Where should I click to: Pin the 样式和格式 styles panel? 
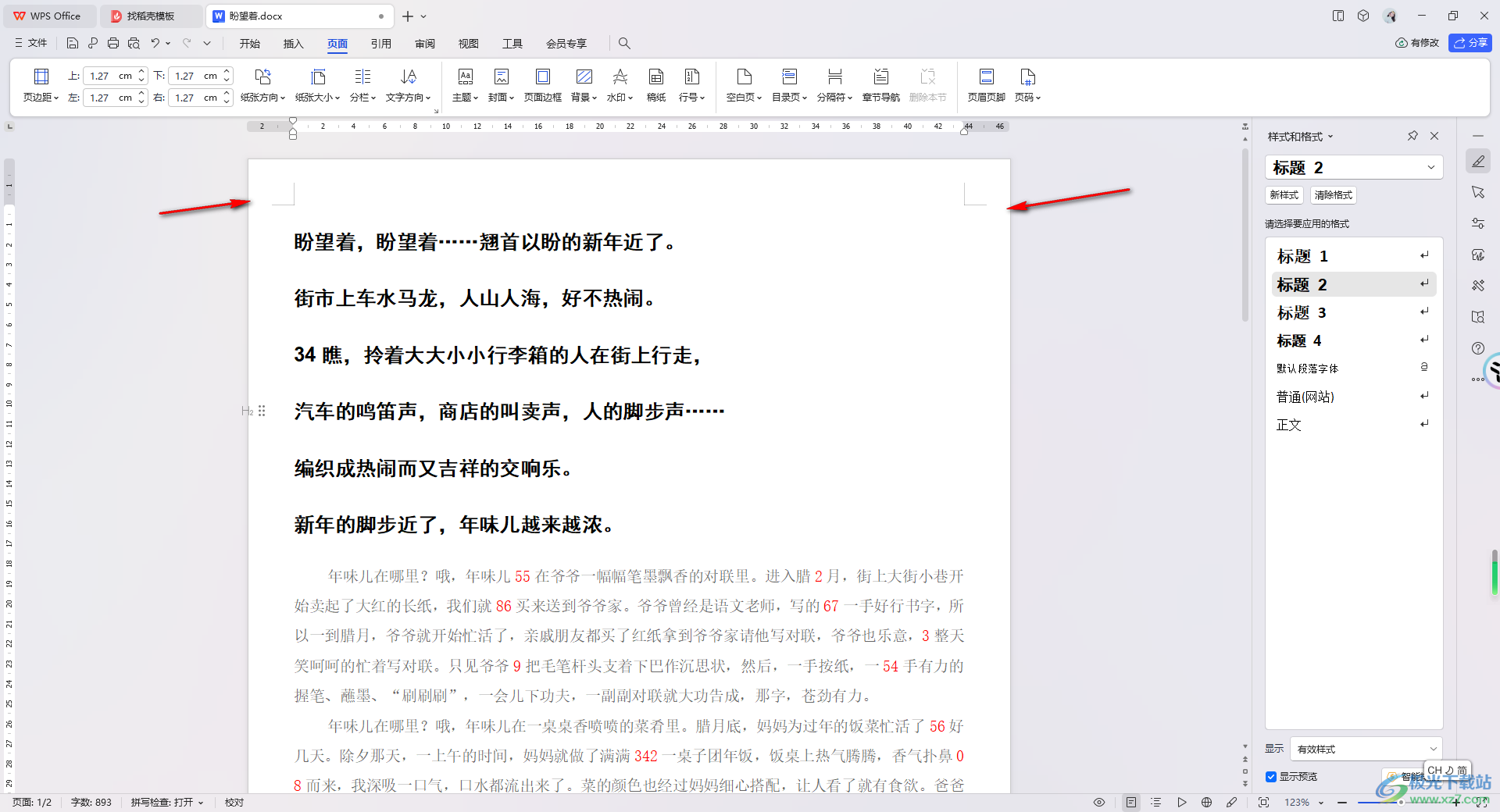click(x=1412, y=136)
